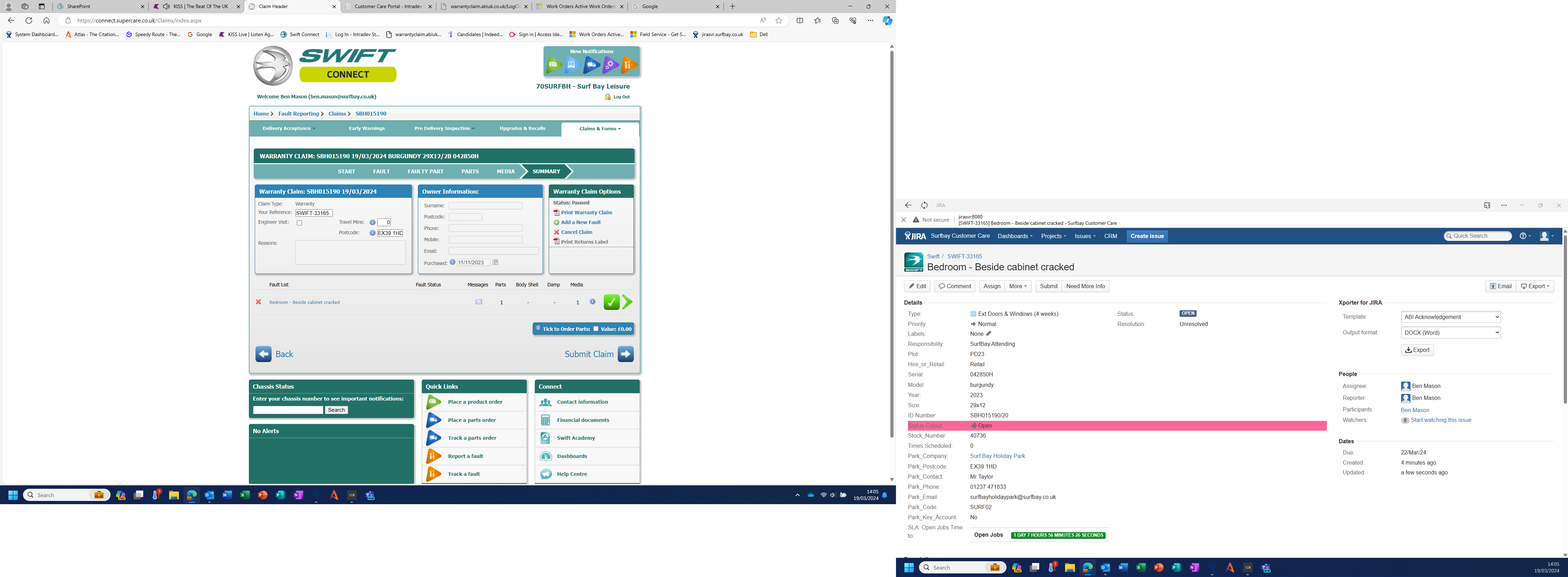This screenshot has width=1568, height=577.
Task: Tick the Engineer Visit checkbox
Action: (300, 223)
